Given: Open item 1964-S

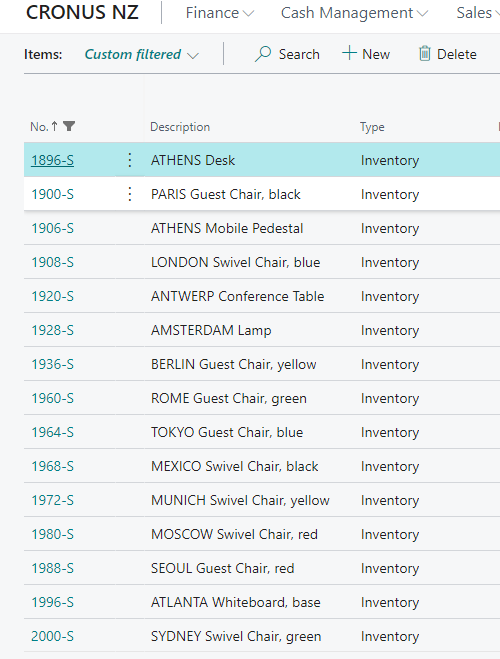Looking at the screenshot, I should click(53, 432).
